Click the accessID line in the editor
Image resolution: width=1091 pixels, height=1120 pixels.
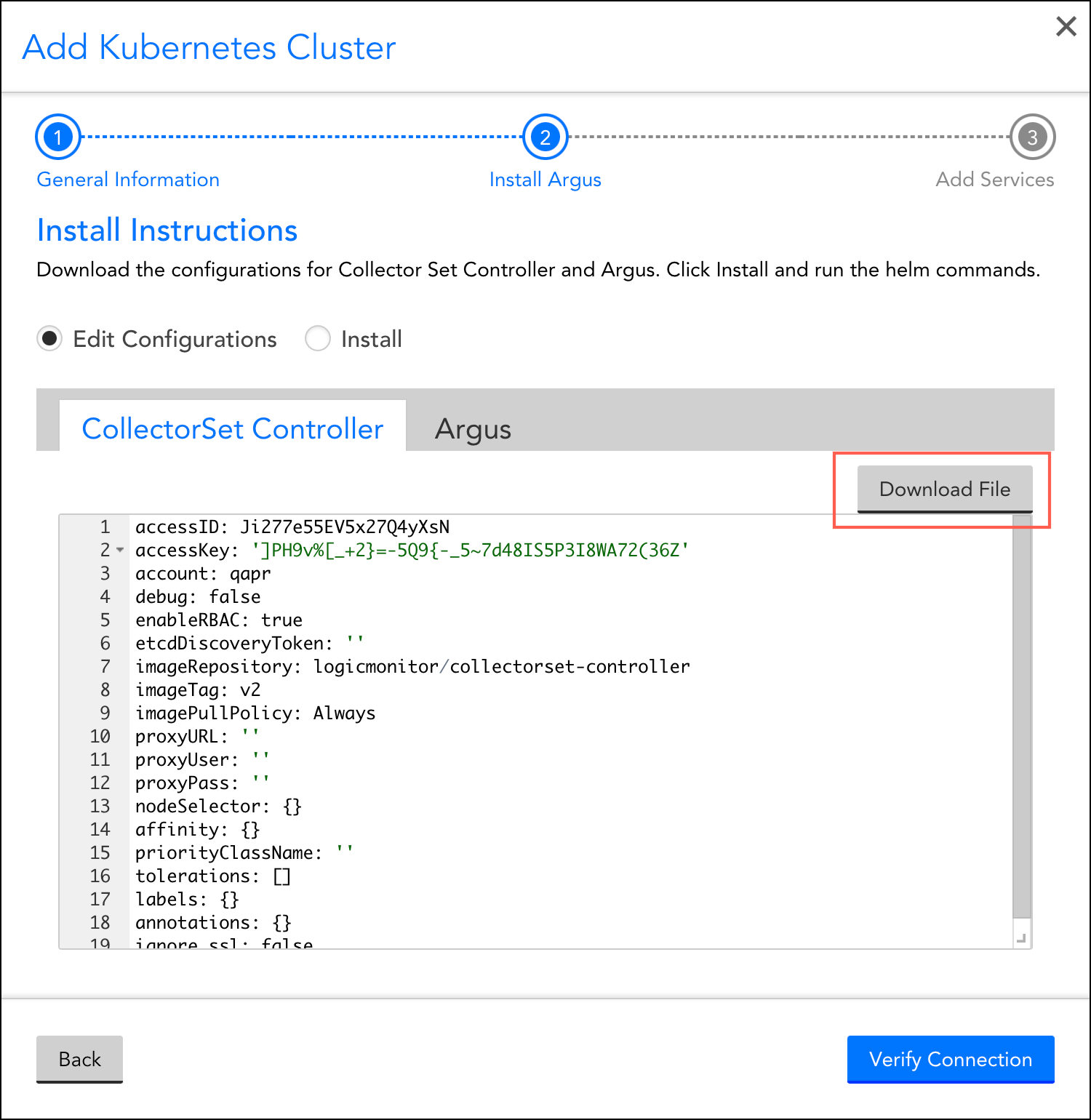pyautogui.click(x=292, y=527)
